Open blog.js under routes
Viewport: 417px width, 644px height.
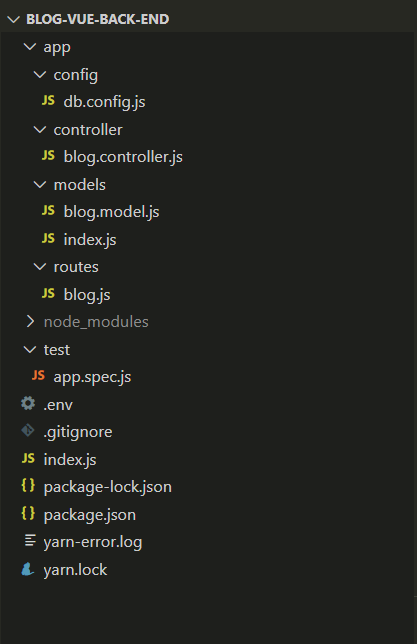tap(87, 294)
